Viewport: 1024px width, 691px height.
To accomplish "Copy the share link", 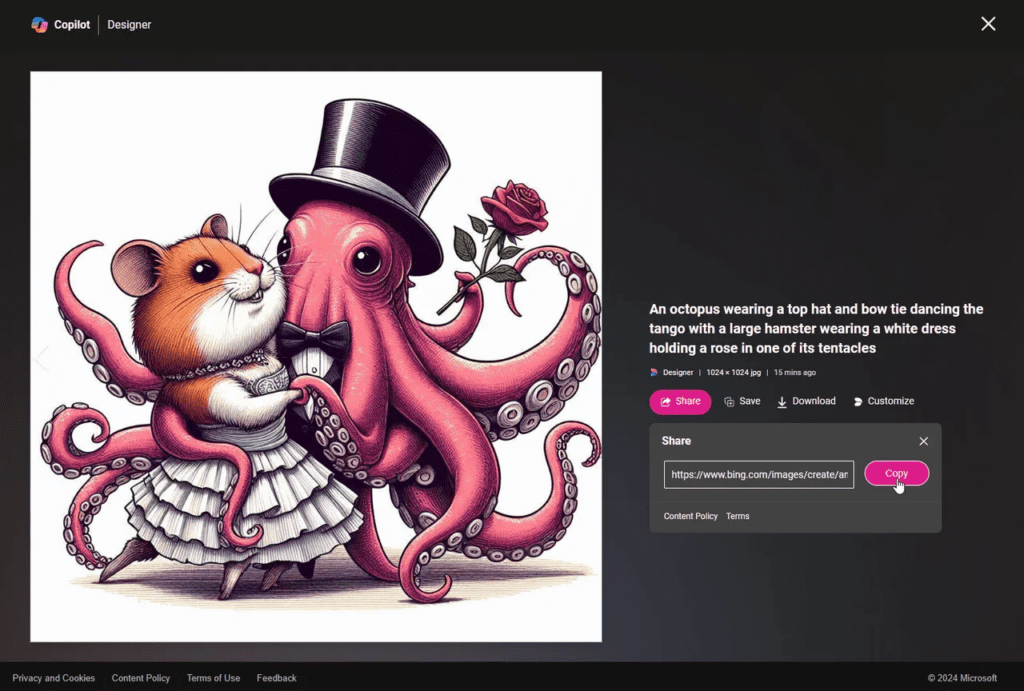I will 896,473.
